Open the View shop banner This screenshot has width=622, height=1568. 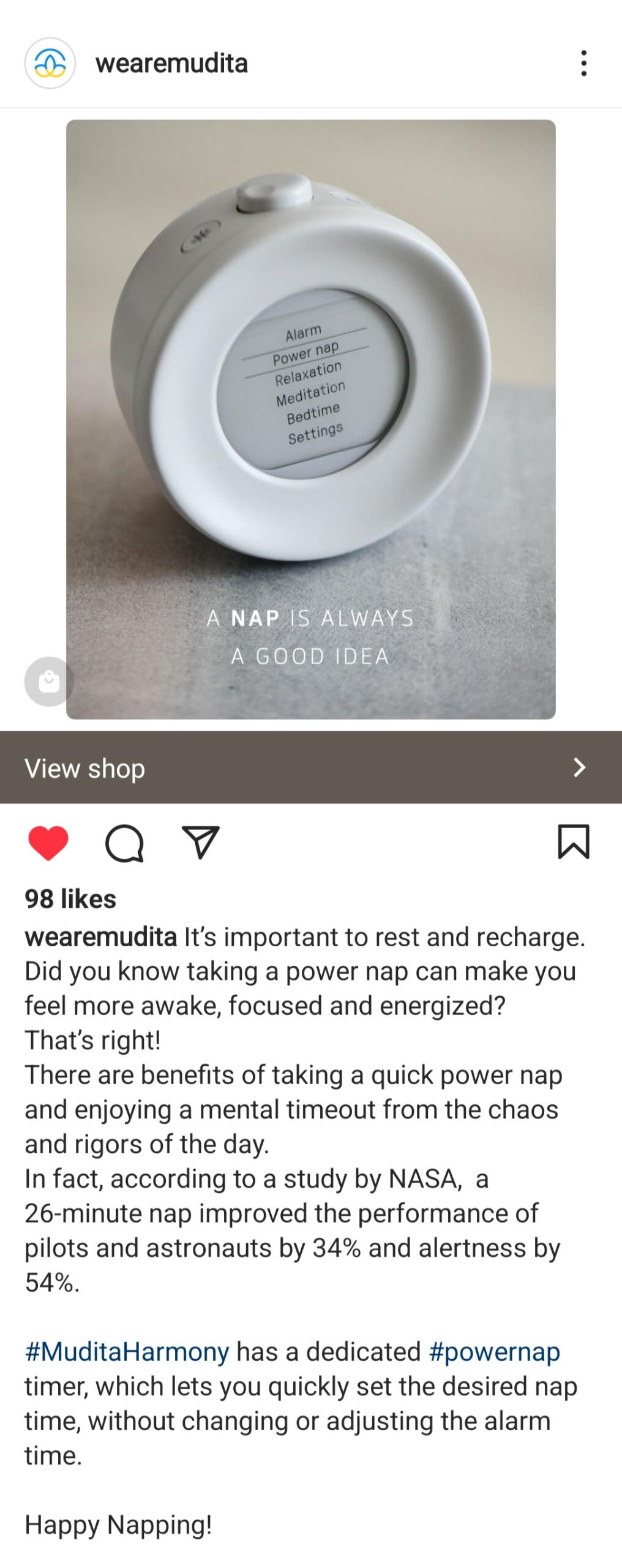click(x=311, y=767)
